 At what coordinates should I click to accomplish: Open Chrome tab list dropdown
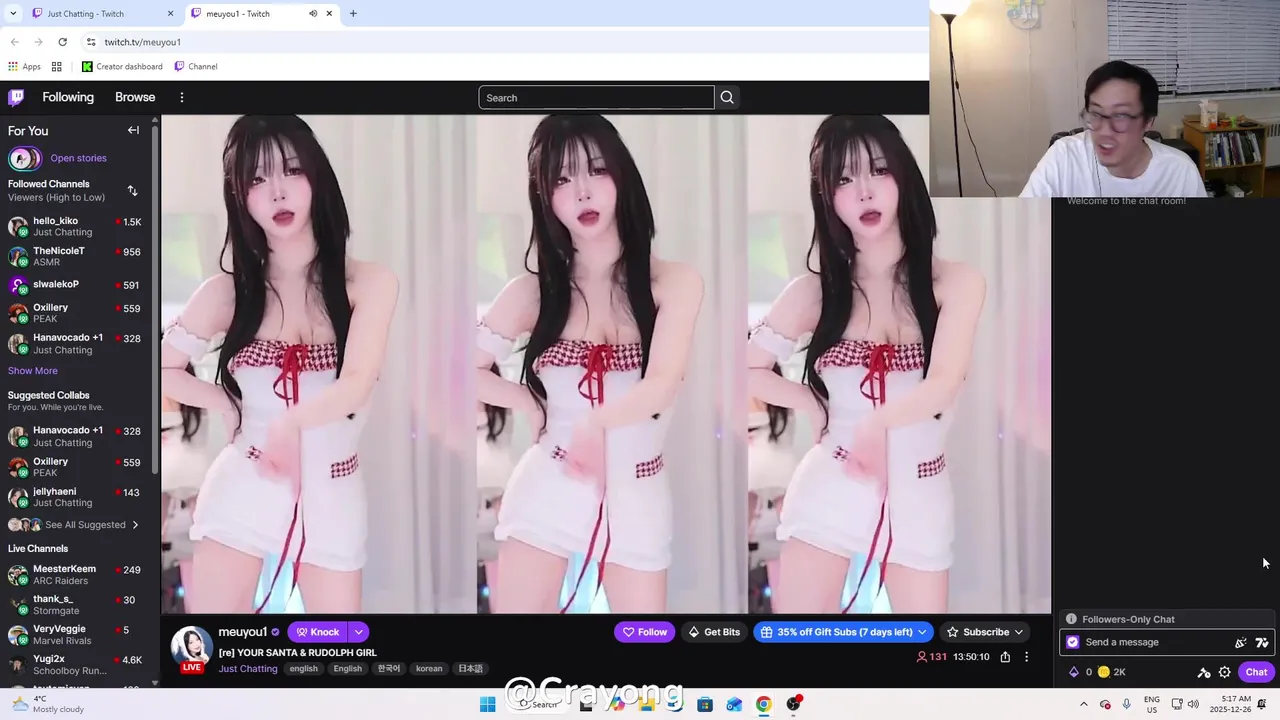13,13
